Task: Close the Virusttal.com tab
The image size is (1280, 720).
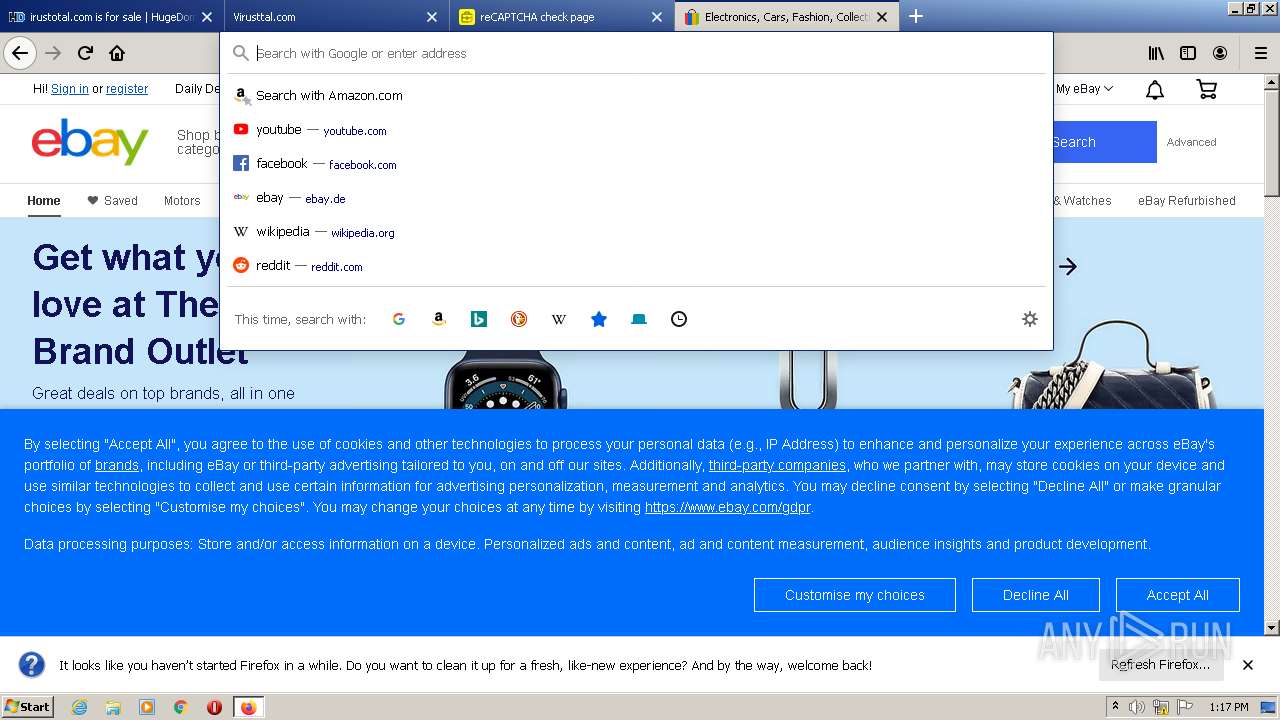Action: coord(432,17)
